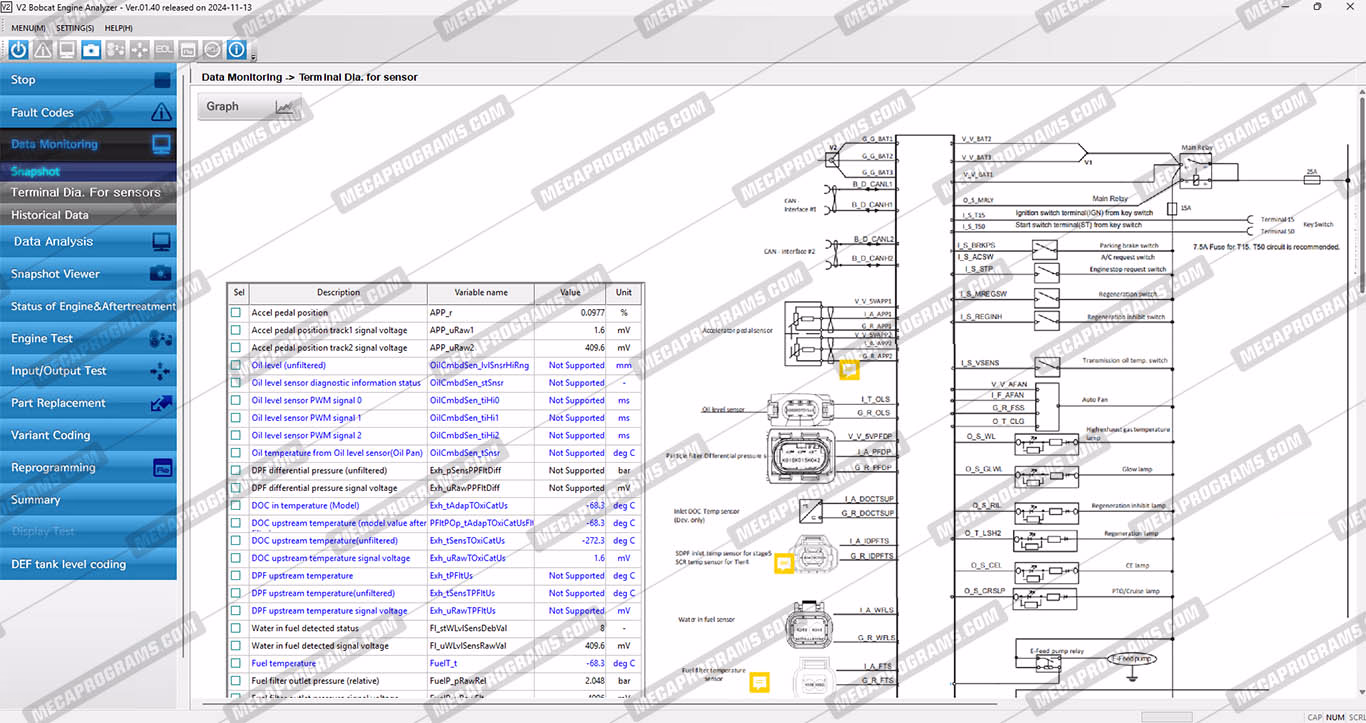This screenshot has height=723, width=1366.
Task: Open Reprogramming in the sidebar
Action: click(x=88, y=468)
